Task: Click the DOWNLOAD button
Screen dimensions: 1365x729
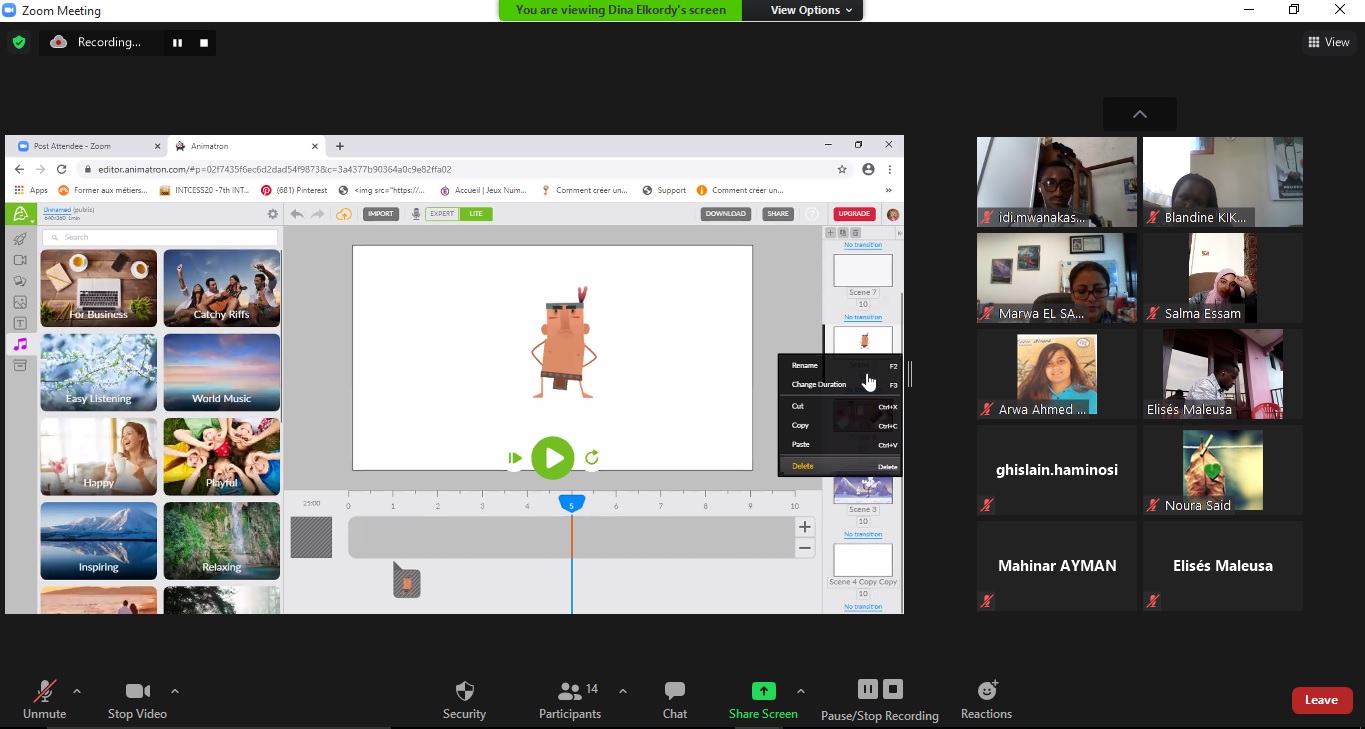Action: coord(725,214)
